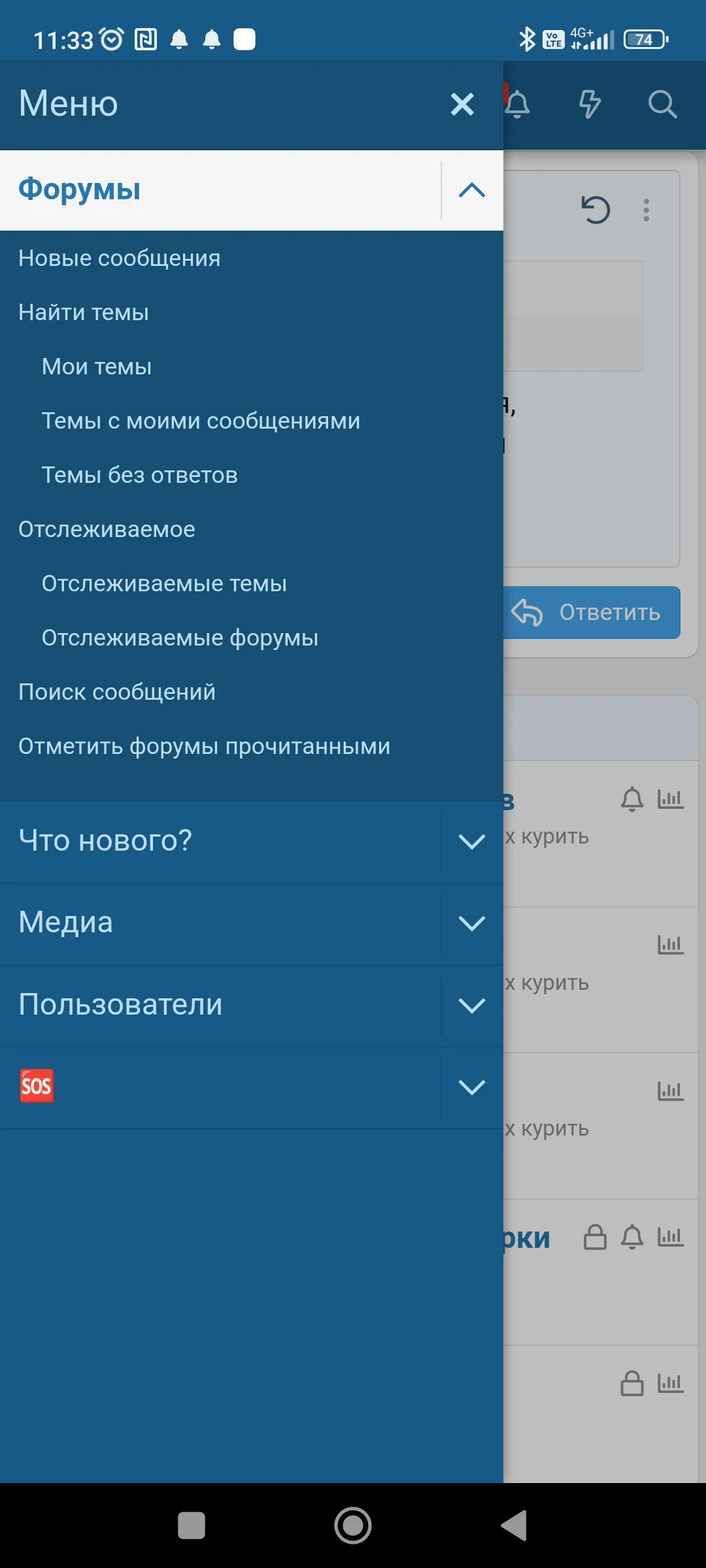Viewport: 706px width, 1568px height.
Task: Tap the Android recent apps button
Action: click(x=192, y=1526)
